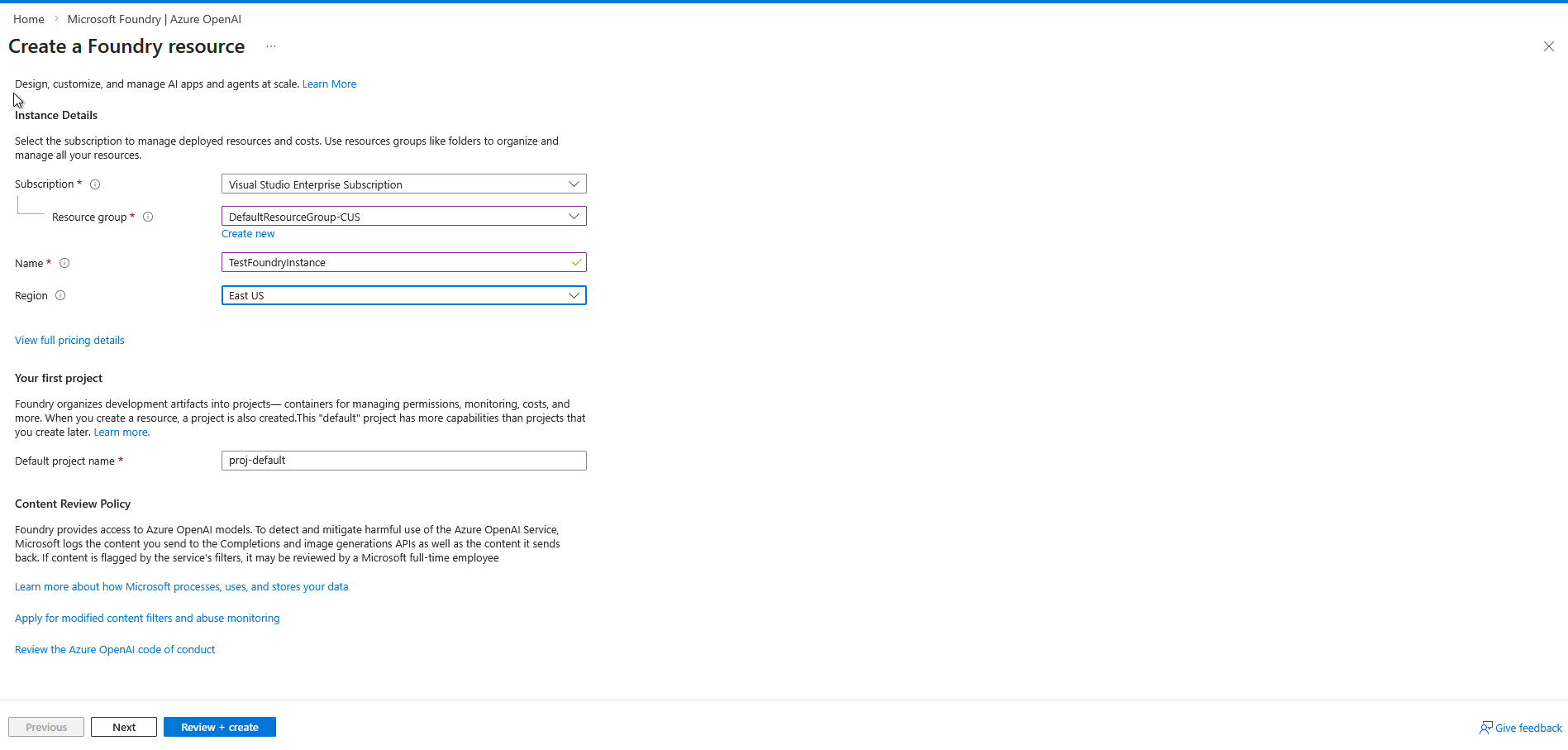Click the Name field info icon

(64, 263)
